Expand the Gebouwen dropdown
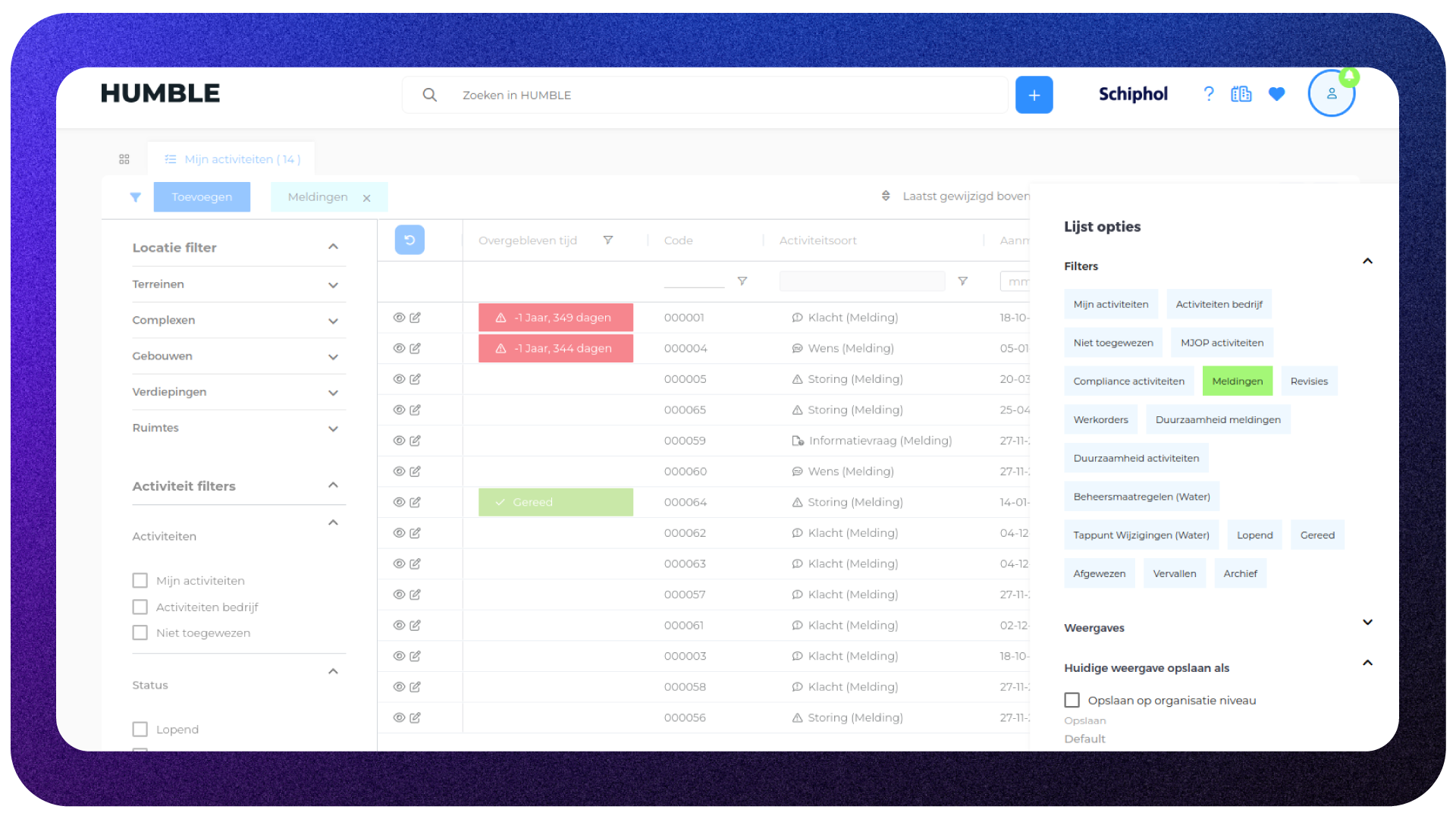 pos(333,357)
